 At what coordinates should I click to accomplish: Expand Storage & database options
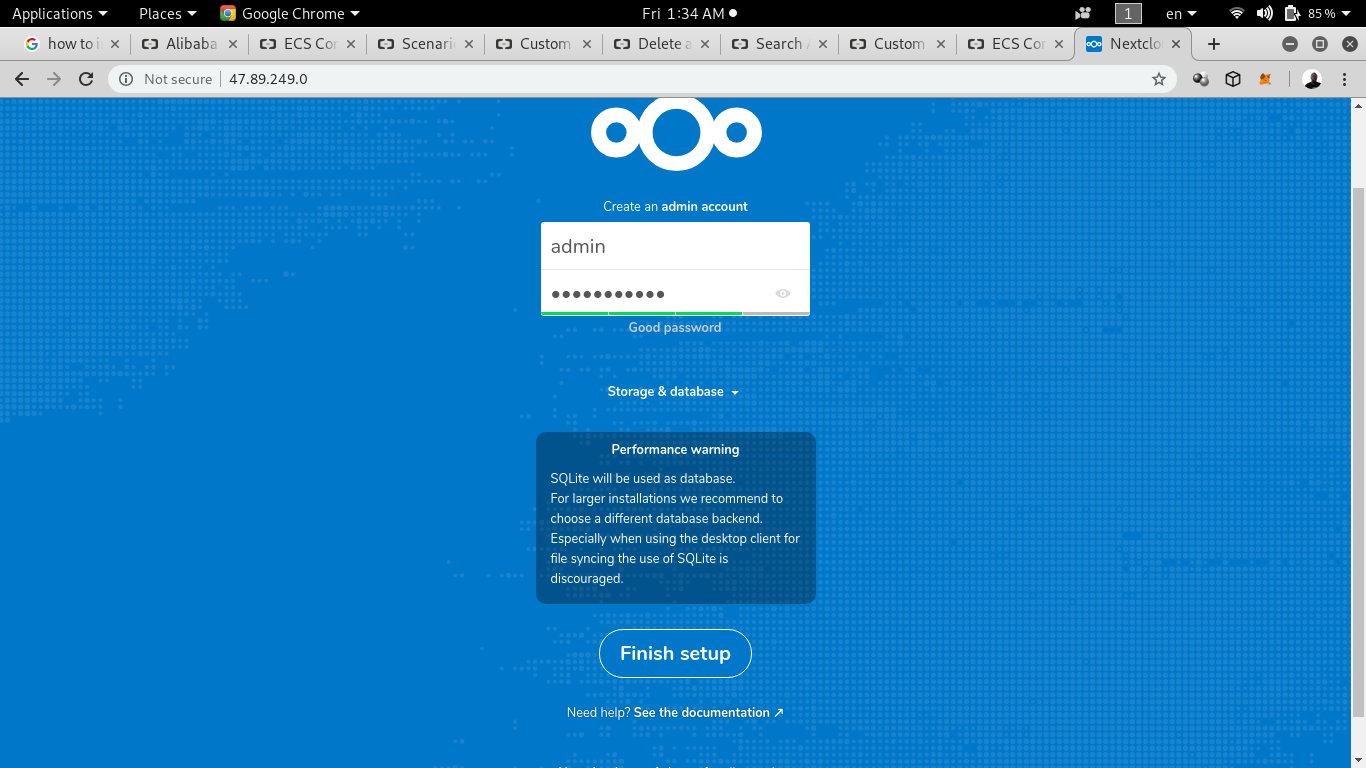[673, 392]
